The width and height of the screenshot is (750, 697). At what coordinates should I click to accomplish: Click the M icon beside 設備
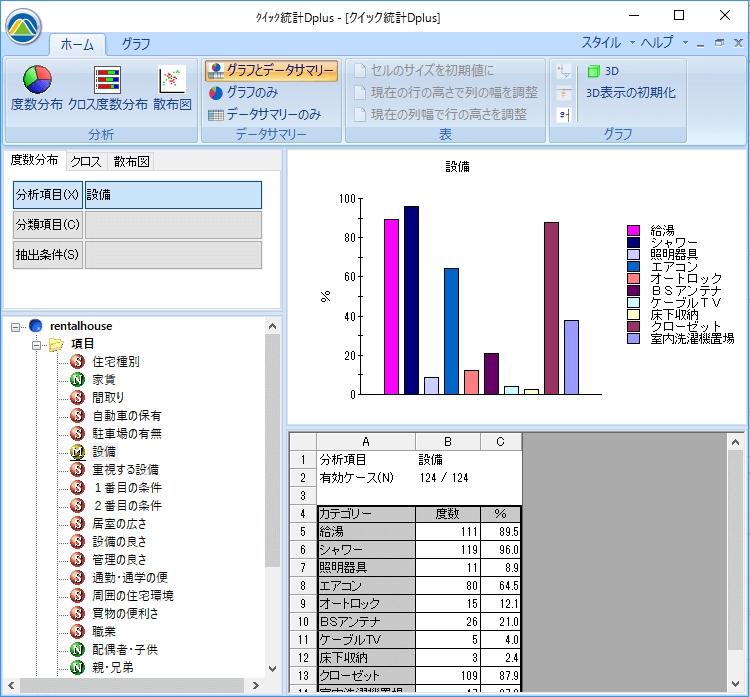click(77, 451)
